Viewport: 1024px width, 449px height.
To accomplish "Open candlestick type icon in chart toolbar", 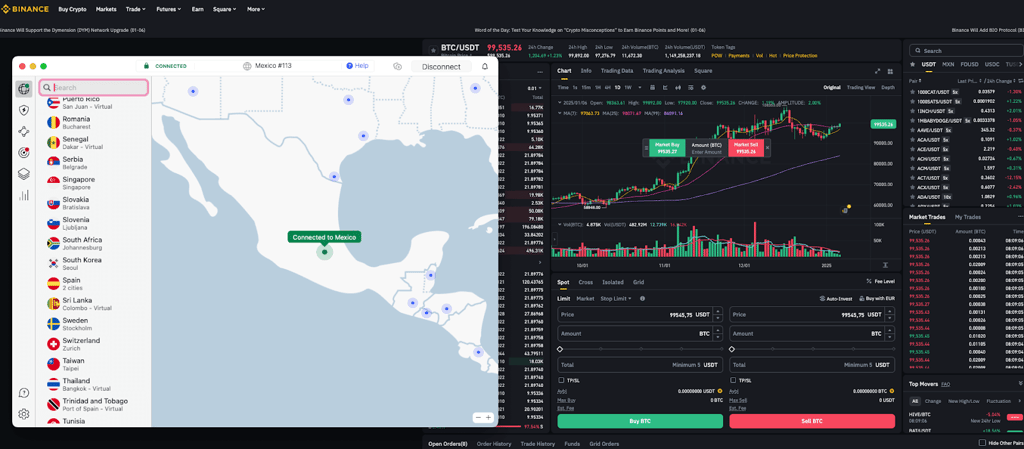I will (679, 87).
